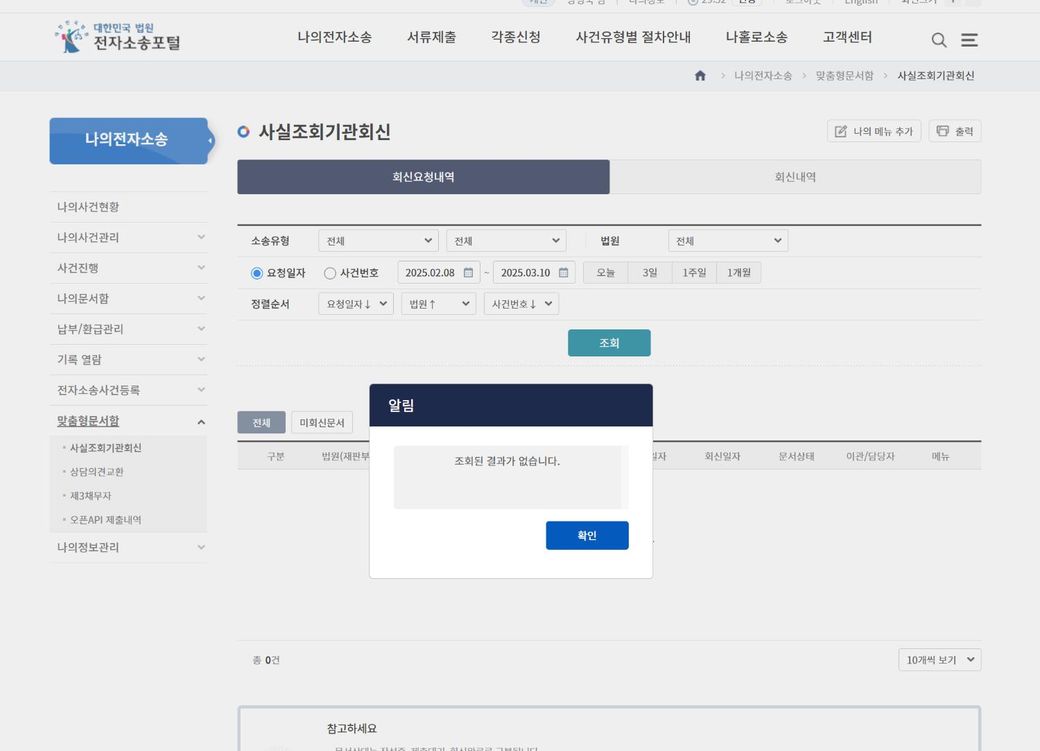
Task: Open 요청일자 sort order dropdown
Action: [355, 304]
